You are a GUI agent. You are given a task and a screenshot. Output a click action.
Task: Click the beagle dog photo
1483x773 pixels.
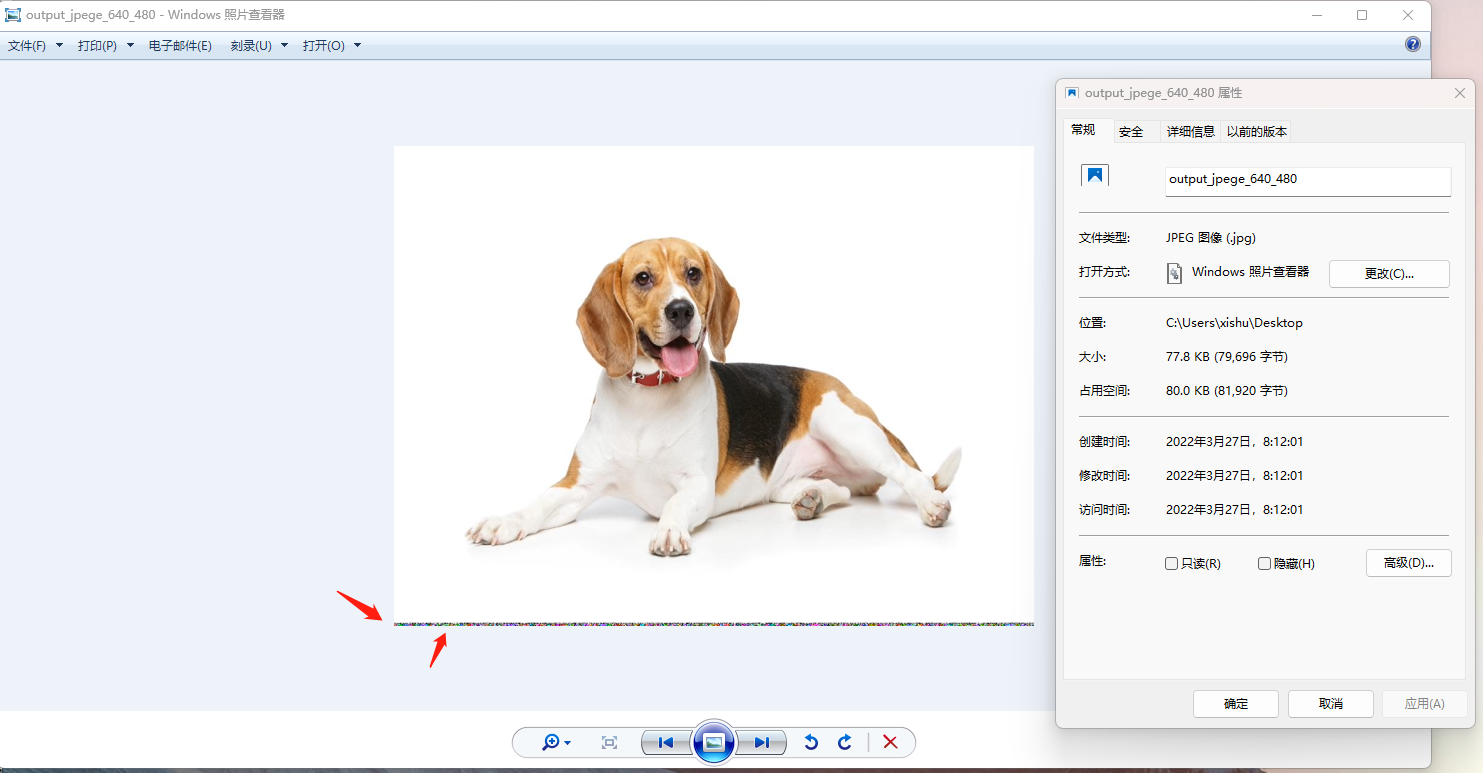click(714, 386)
